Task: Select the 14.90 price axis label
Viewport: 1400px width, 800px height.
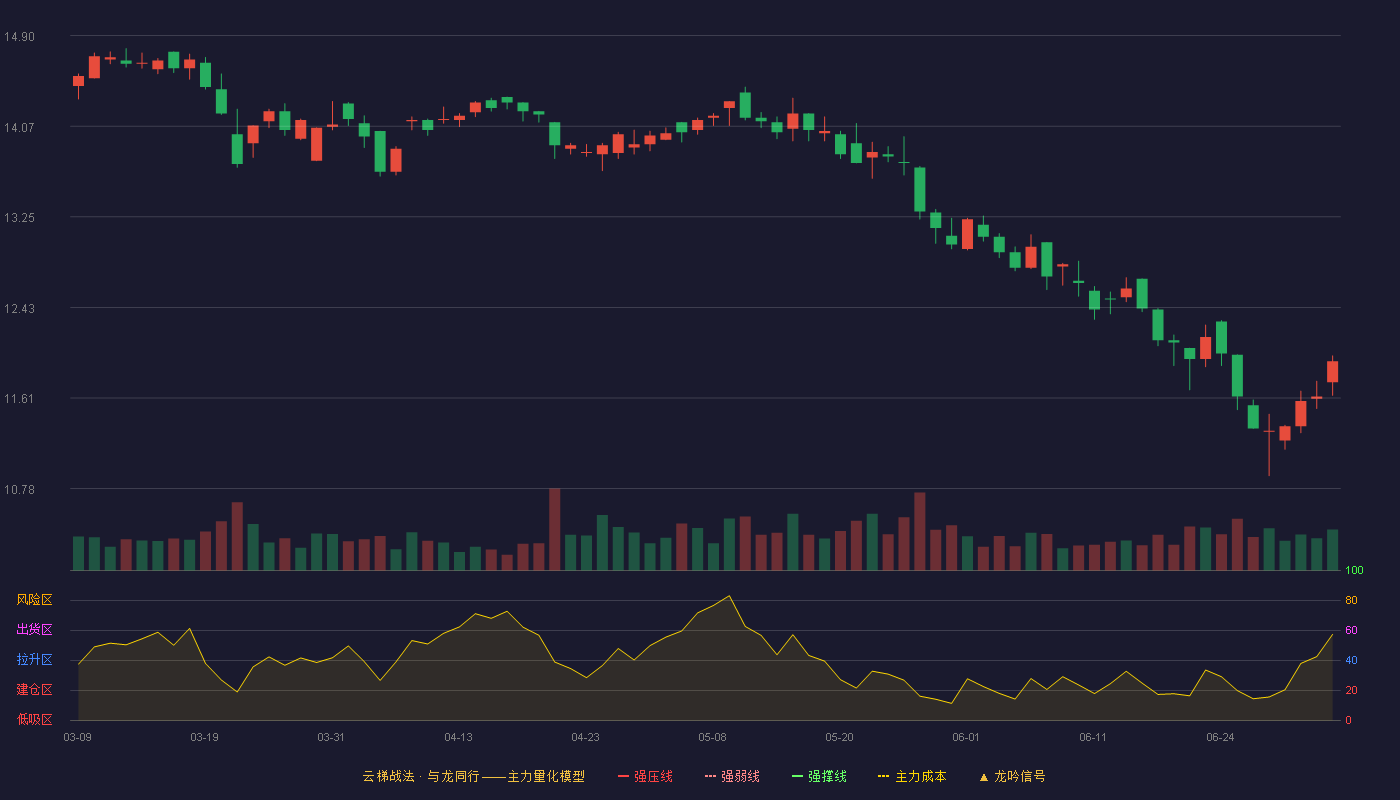Action: click(x=19, y=37)
